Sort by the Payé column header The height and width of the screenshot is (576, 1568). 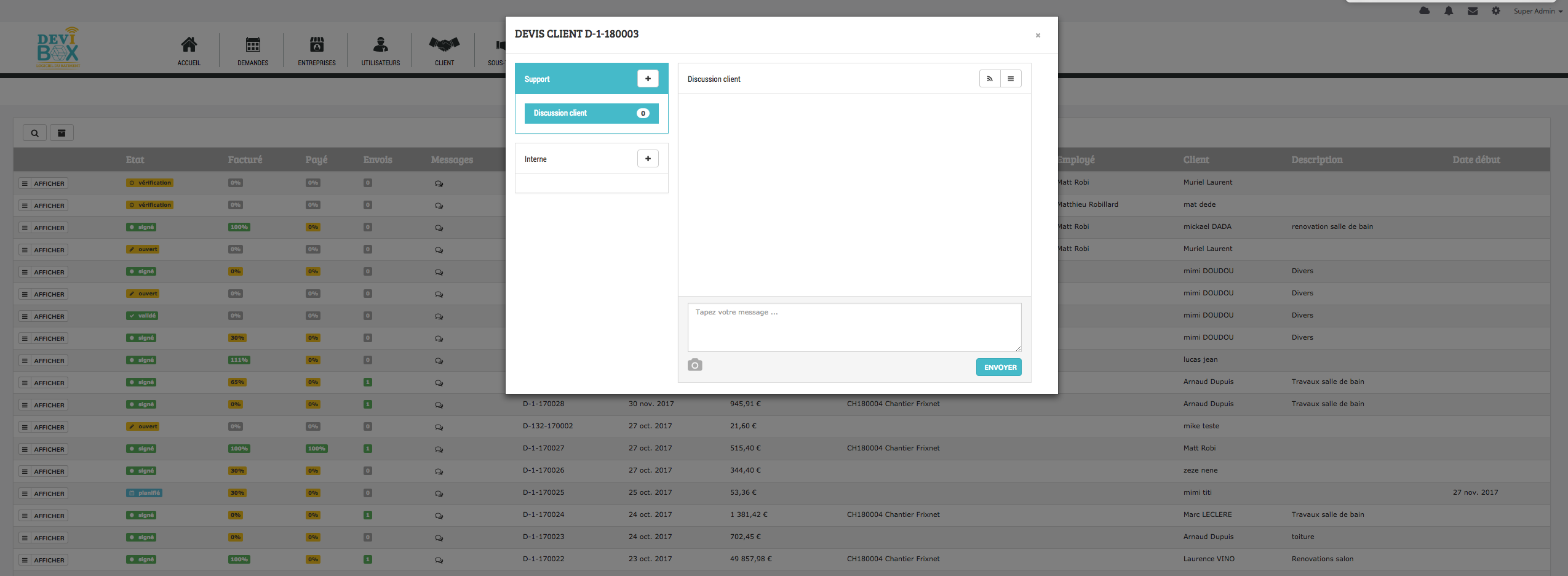point(316,159)
